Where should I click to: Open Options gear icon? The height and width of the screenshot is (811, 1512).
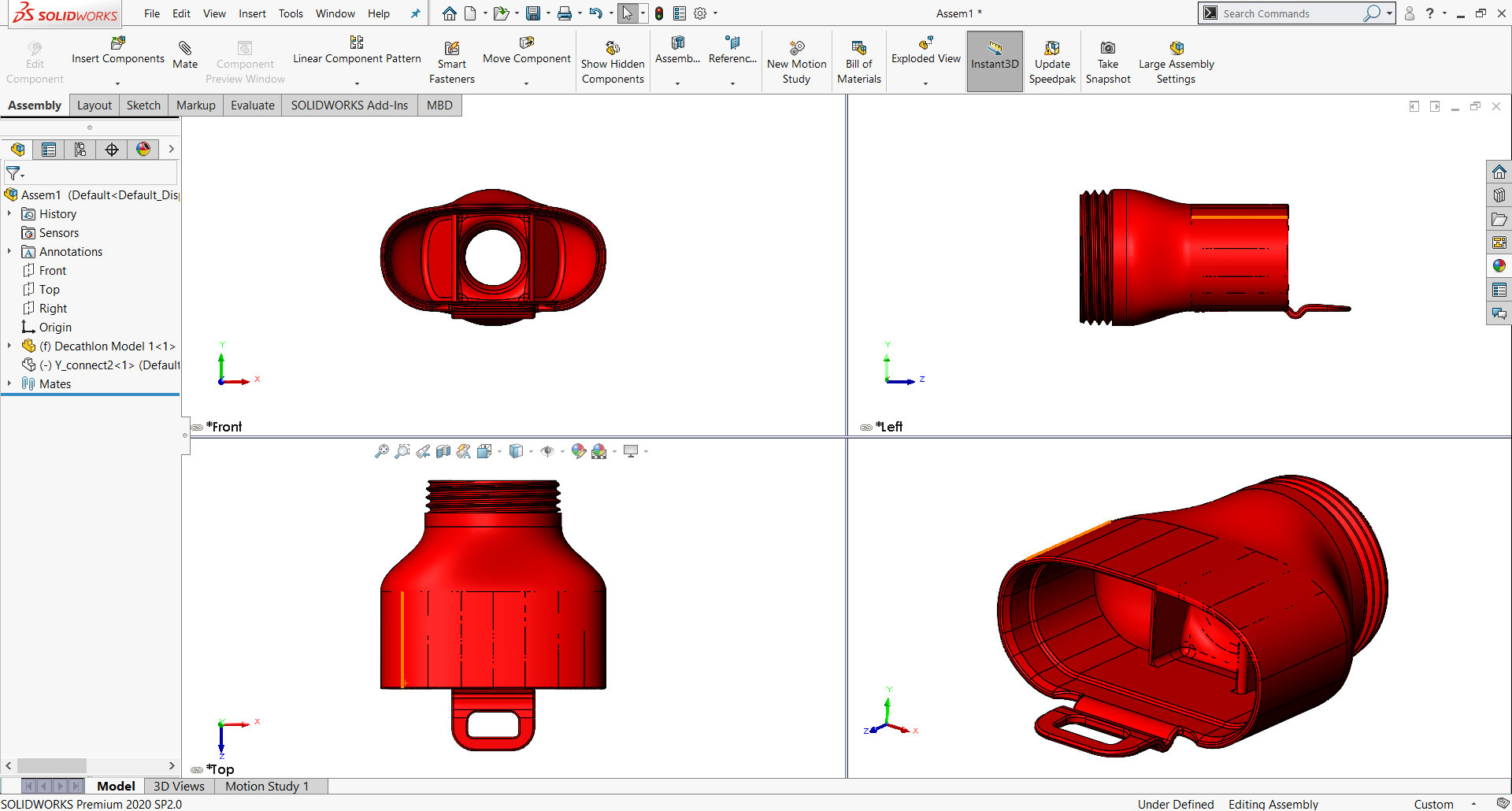[x=700, y=13]
